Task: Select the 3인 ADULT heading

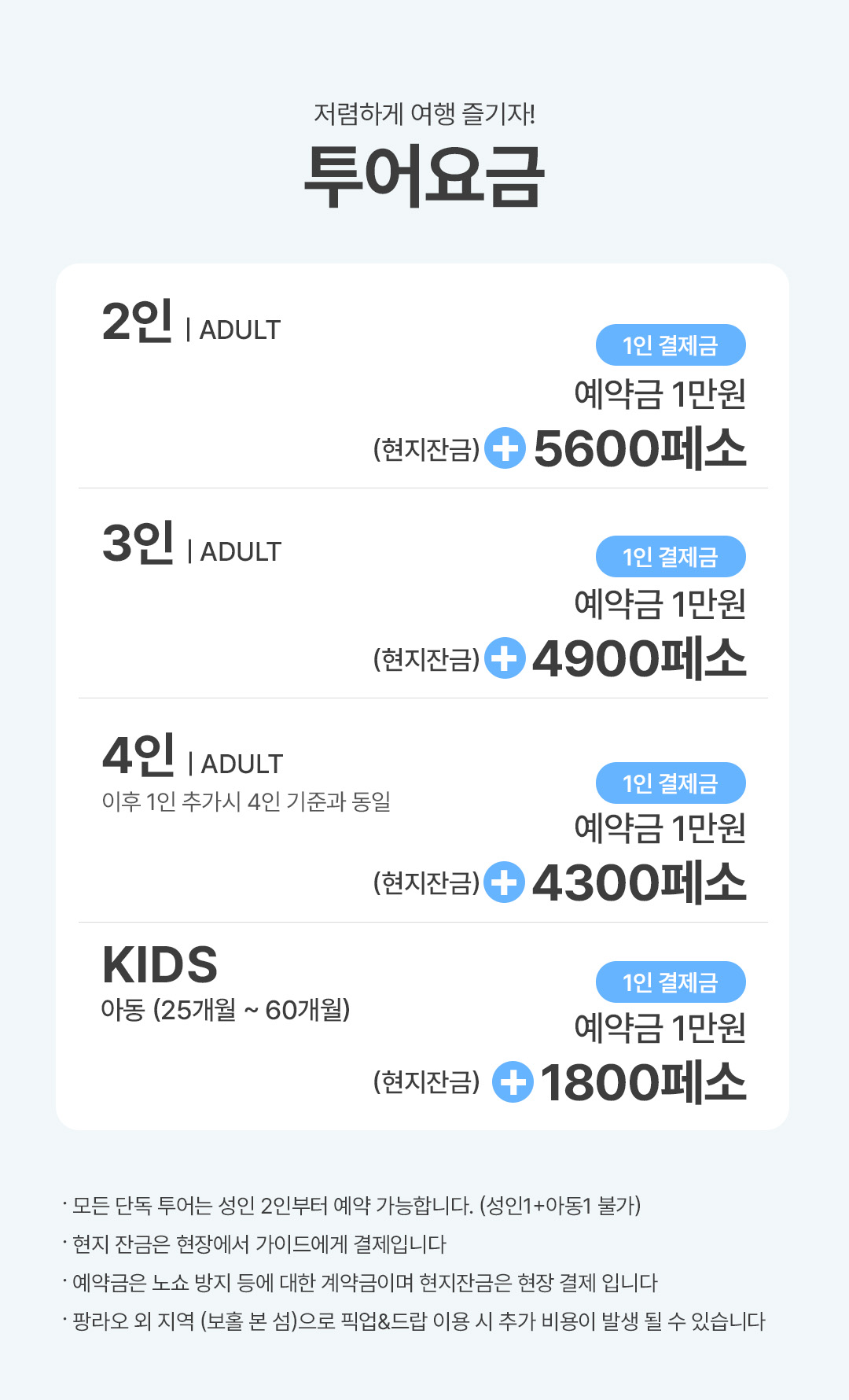Action: [x=191, y=544]
